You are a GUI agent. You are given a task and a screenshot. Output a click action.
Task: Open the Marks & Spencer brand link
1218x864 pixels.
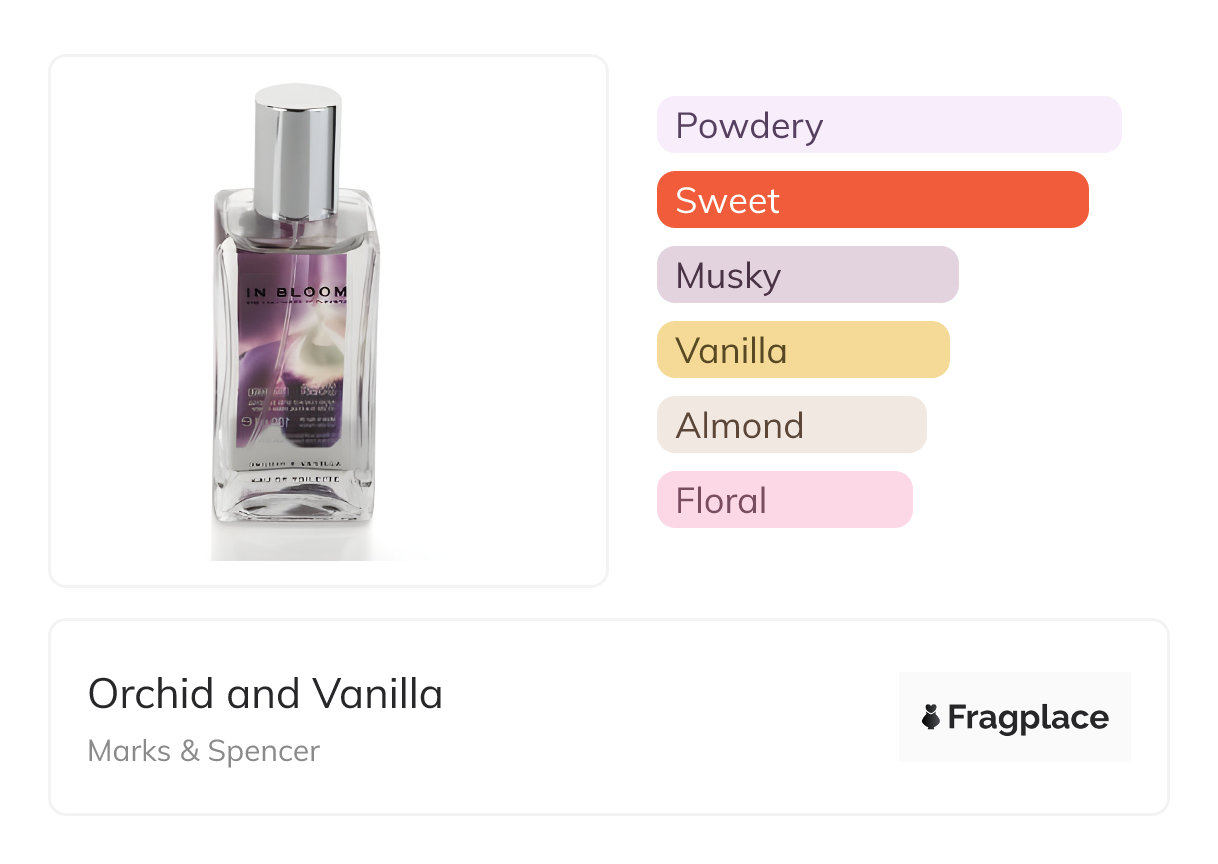[203, 751]
